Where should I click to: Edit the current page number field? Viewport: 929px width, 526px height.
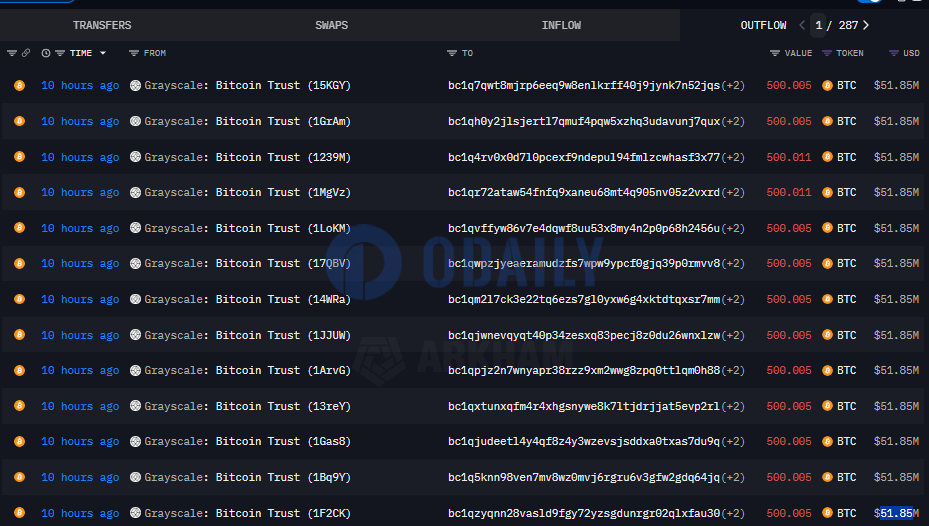pos(818,25)
